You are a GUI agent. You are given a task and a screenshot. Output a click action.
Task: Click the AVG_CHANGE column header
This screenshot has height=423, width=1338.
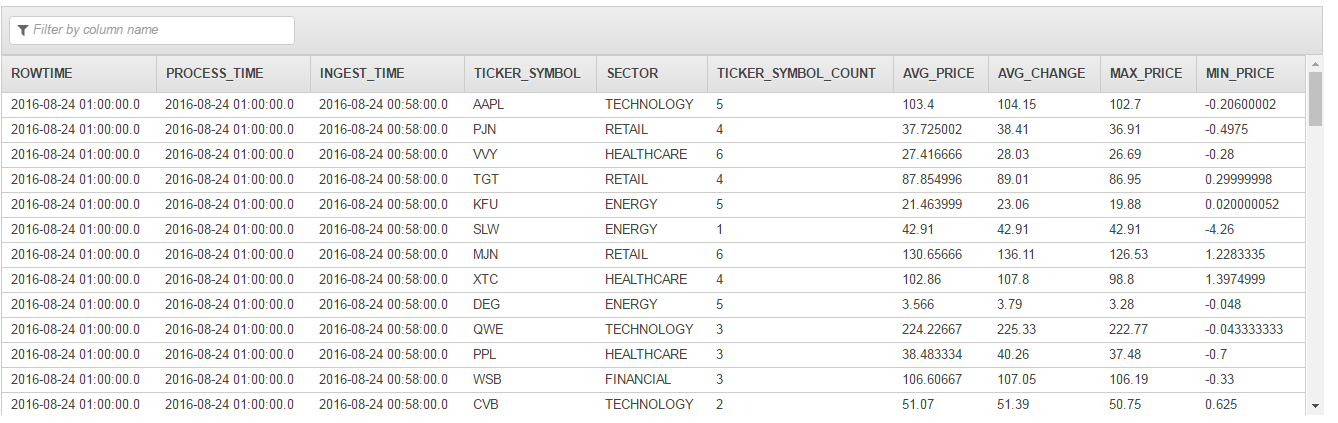pos(1045,73)
